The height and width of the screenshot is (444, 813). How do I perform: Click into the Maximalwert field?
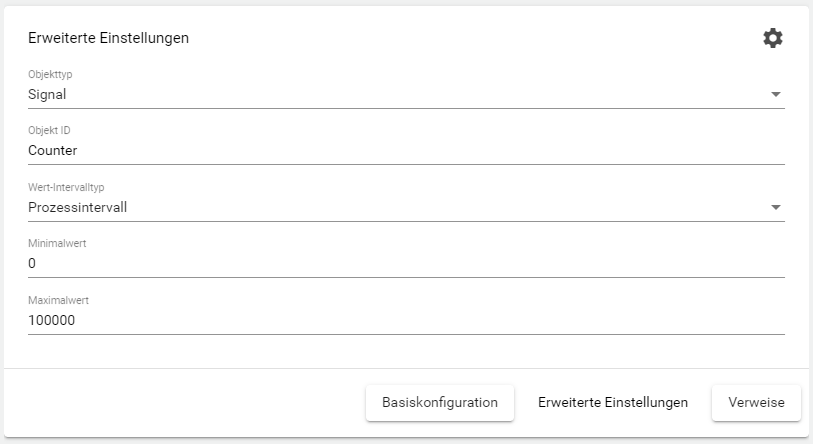400,321
